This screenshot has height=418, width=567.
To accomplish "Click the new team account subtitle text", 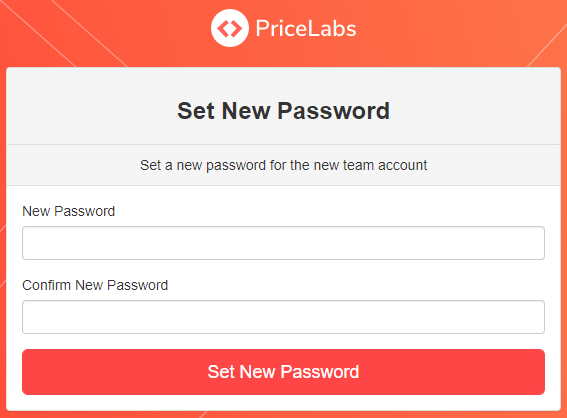I will coord(284,165).
